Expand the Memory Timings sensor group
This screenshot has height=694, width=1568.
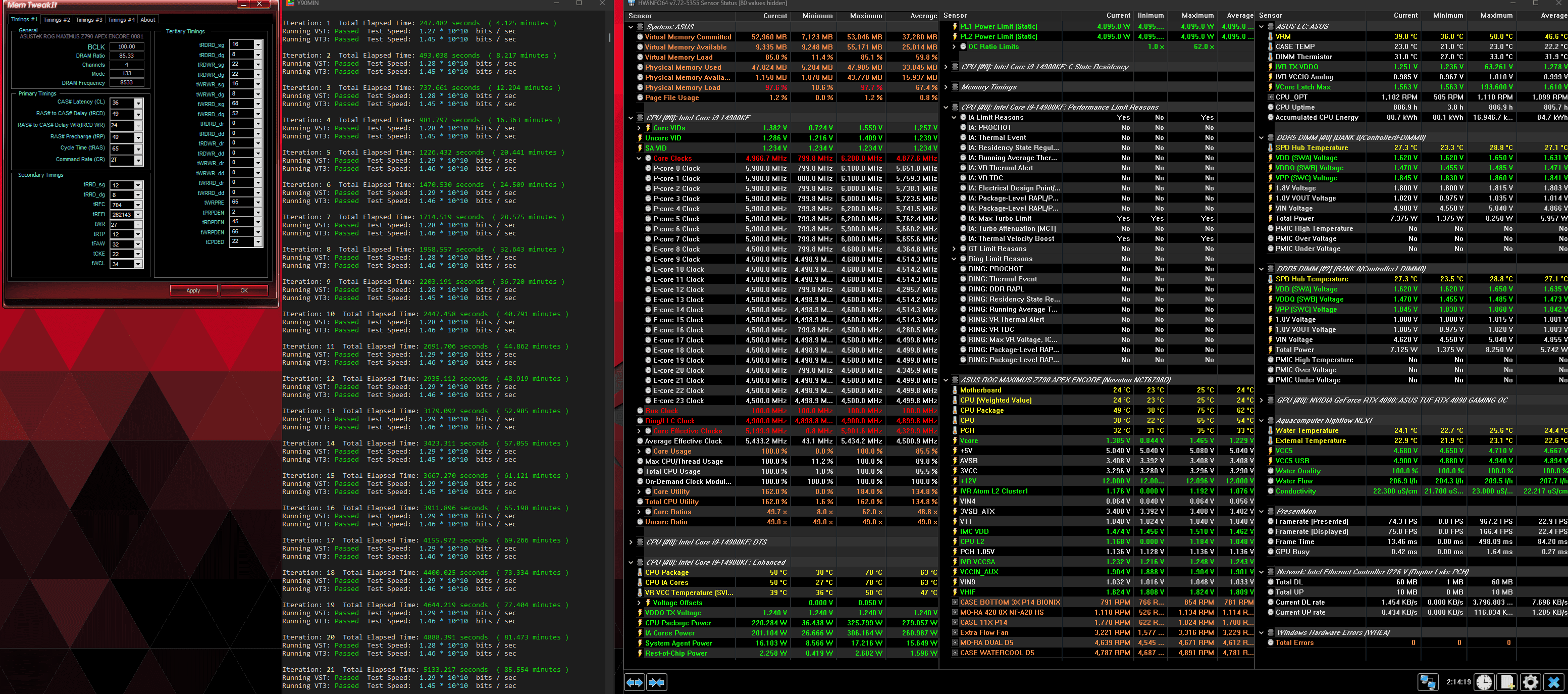click(946, 87)
